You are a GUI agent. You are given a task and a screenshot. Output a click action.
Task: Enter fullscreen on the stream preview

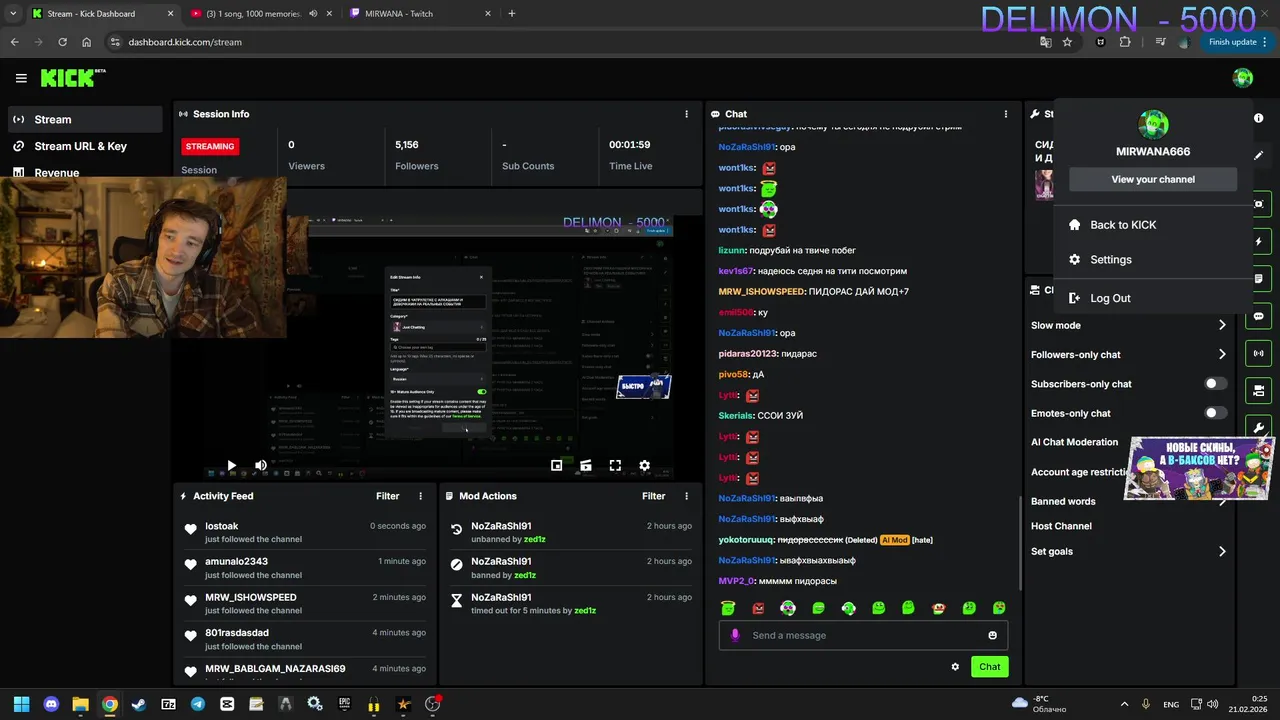[615, 465]
